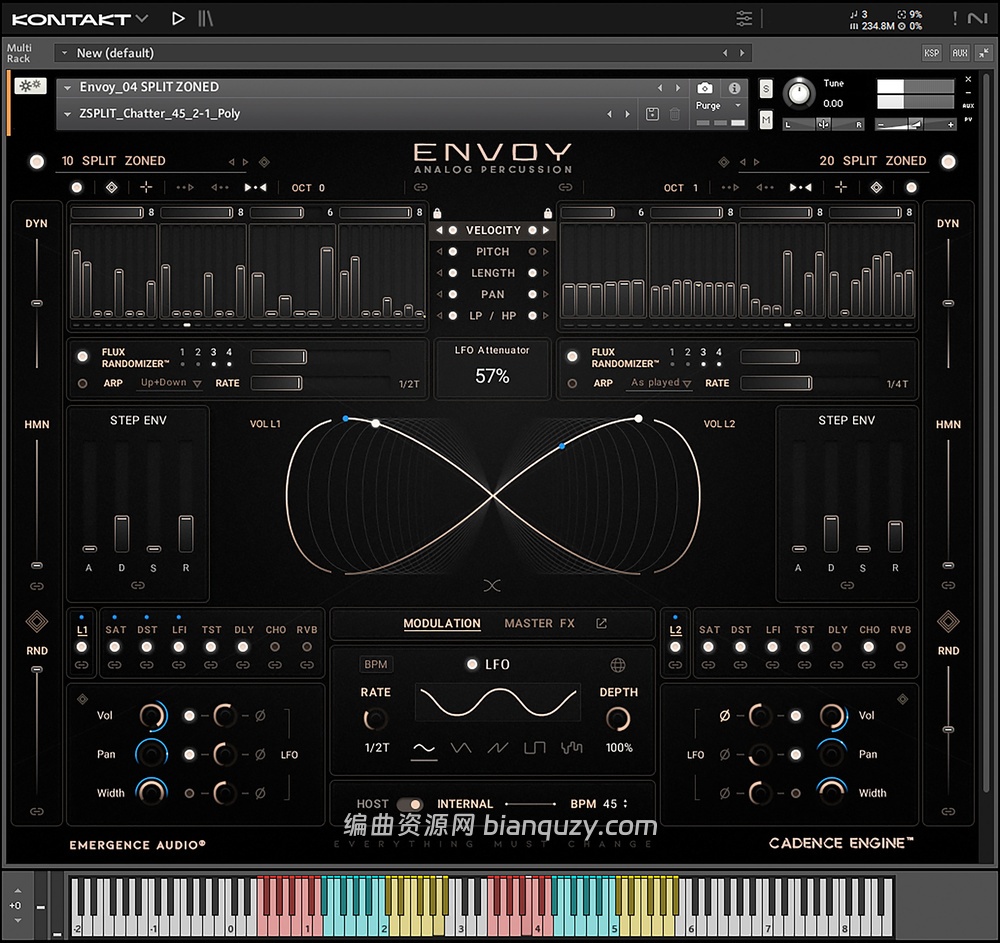Screen dimensions: 1000x943
Task: Click the BPM 45 stepper arrows
Action: tap(625, 804)
